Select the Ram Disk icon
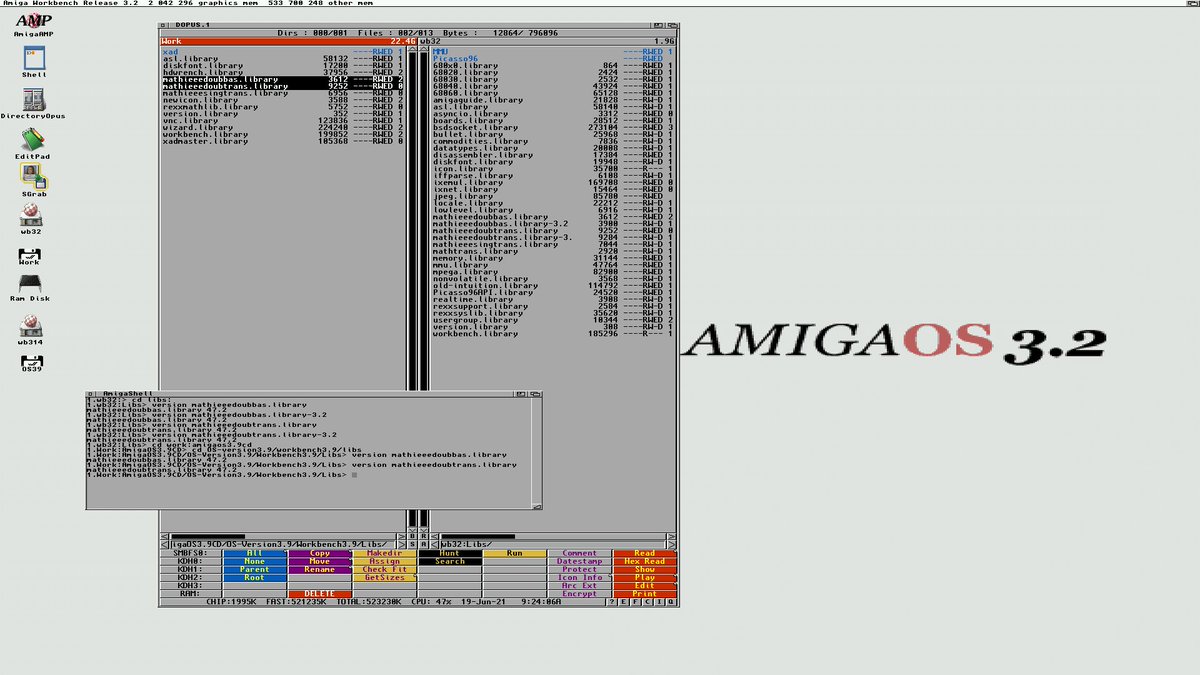 (x=30, y=289)
